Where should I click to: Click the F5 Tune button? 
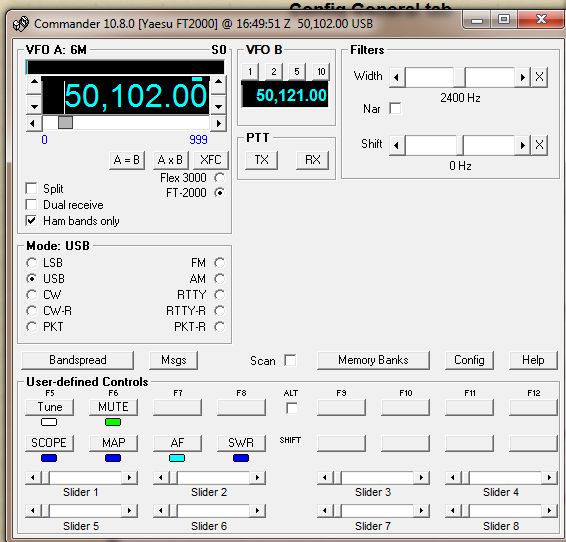49,407
